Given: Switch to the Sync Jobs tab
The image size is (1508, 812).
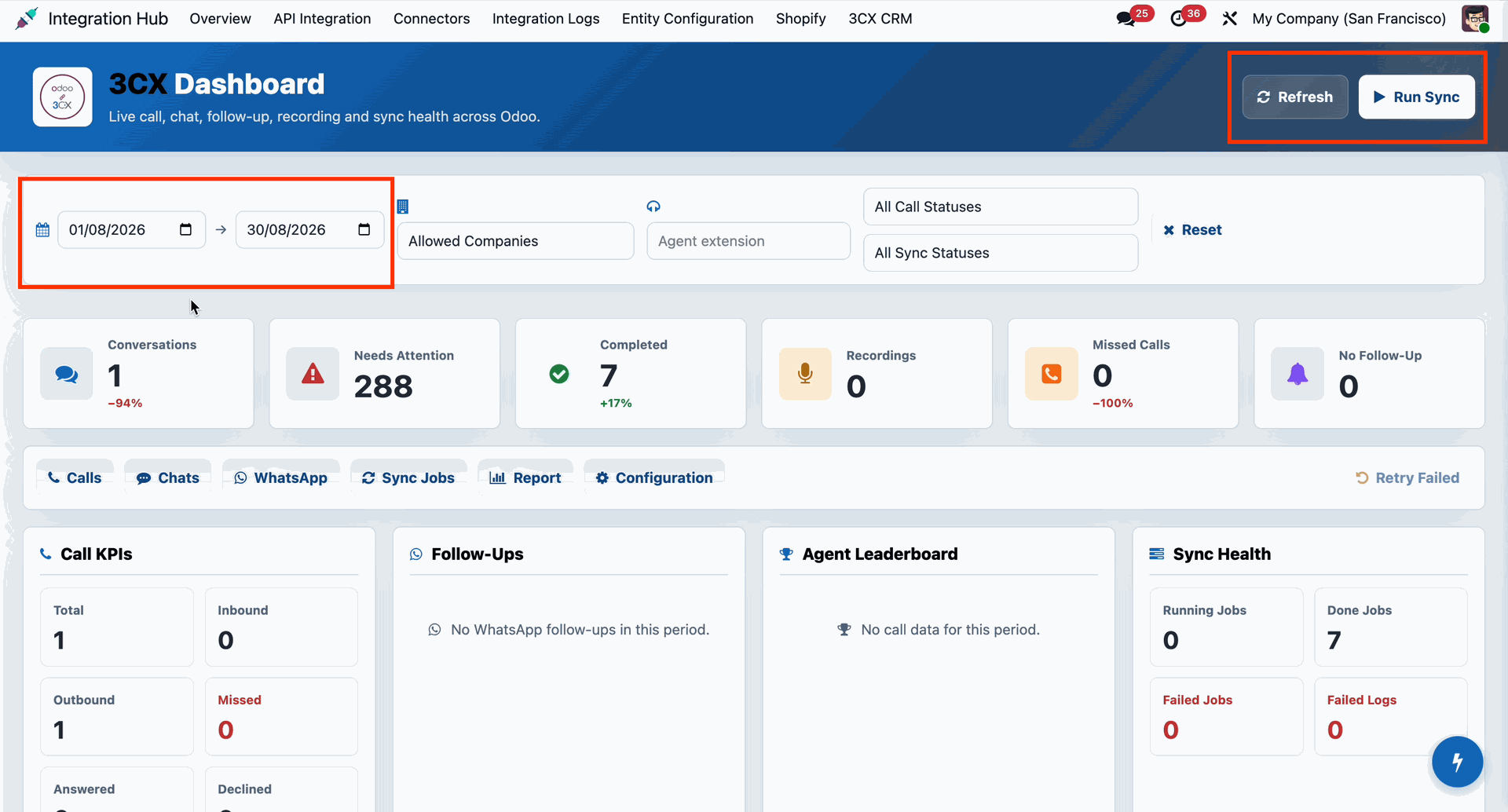Looking at the screenshot, I should [x=408, y=477].
